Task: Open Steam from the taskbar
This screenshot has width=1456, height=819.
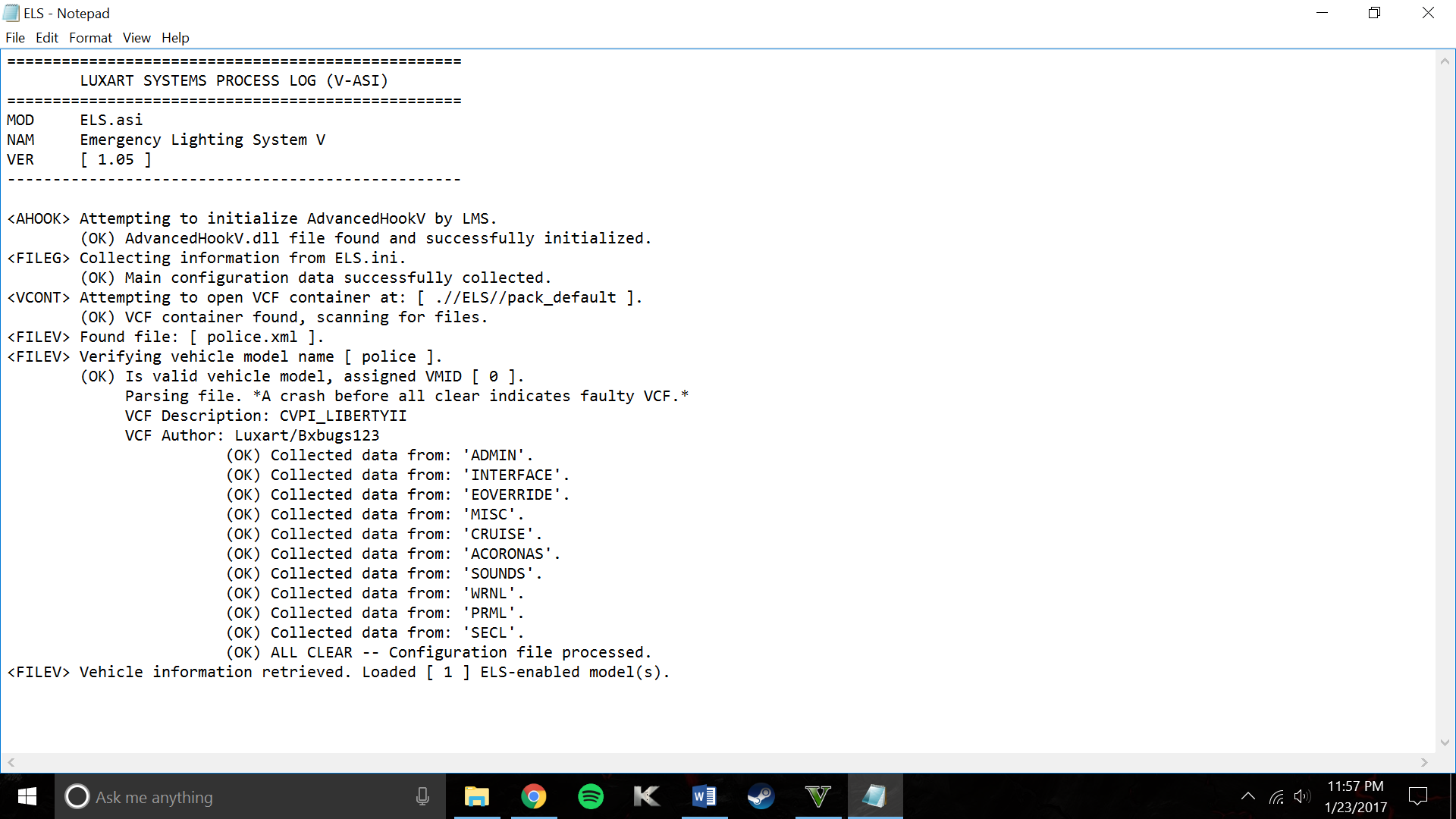Action: [x=761, y=796]
